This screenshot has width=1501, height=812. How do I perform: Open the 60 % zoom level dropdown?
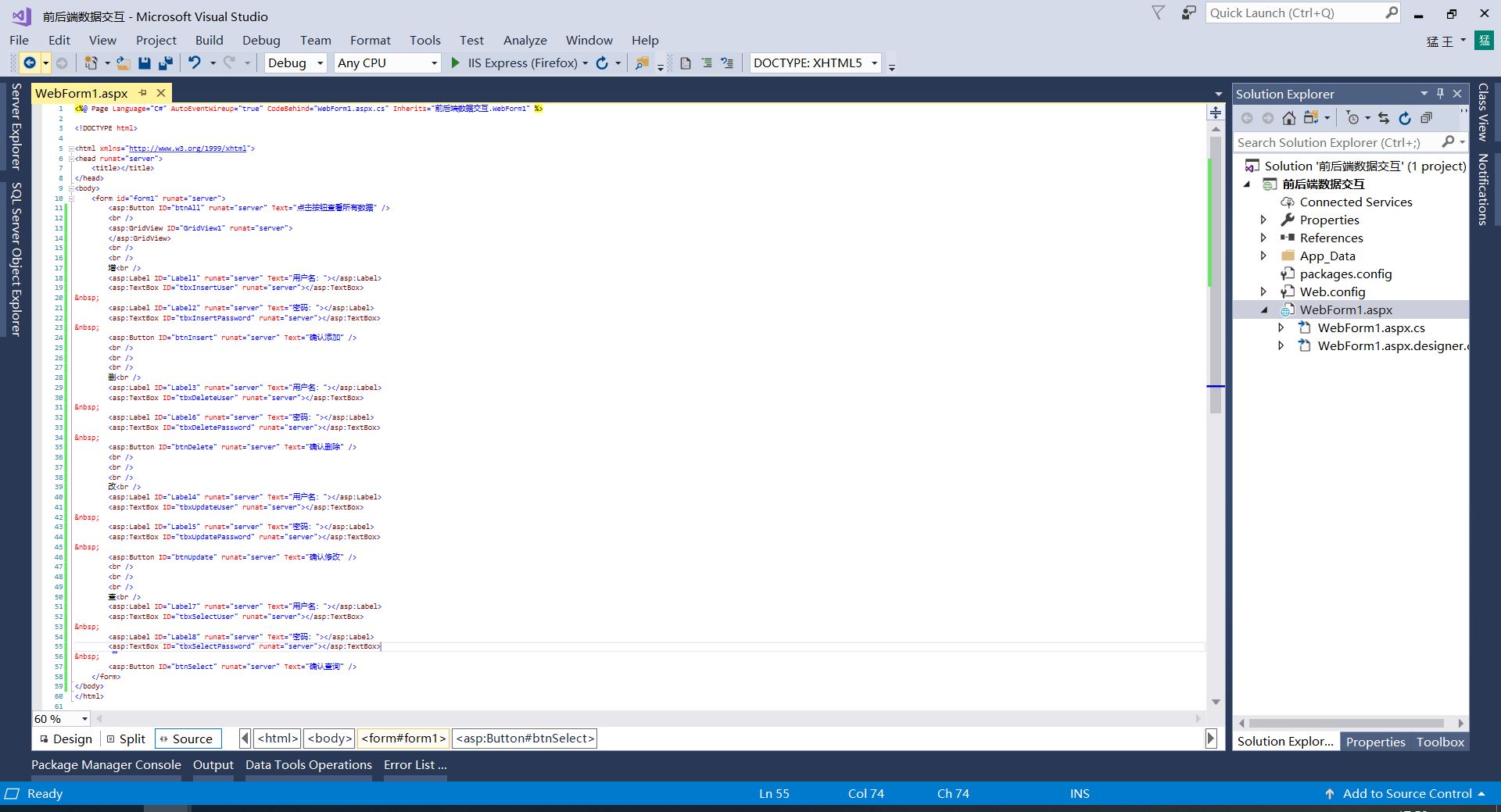pos(84,719)
